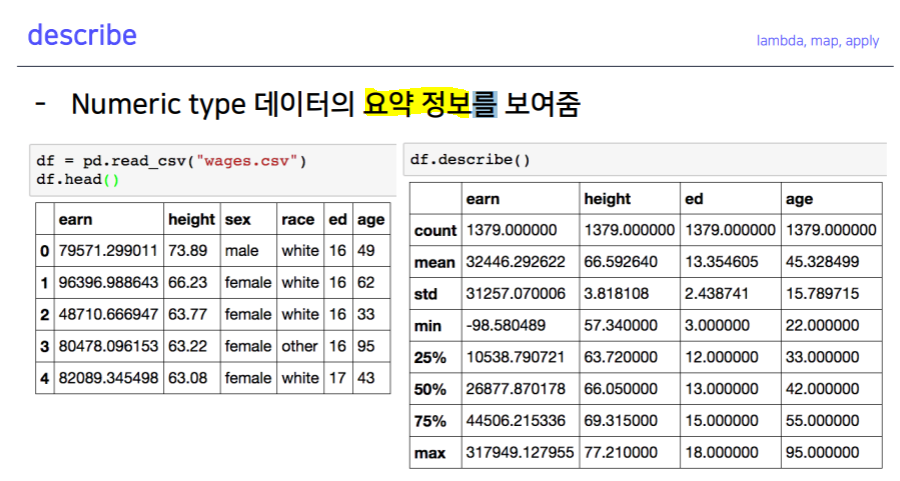Click 25% earn value 10538.790721
900x481 pixels.
click(x=515, y=357)
